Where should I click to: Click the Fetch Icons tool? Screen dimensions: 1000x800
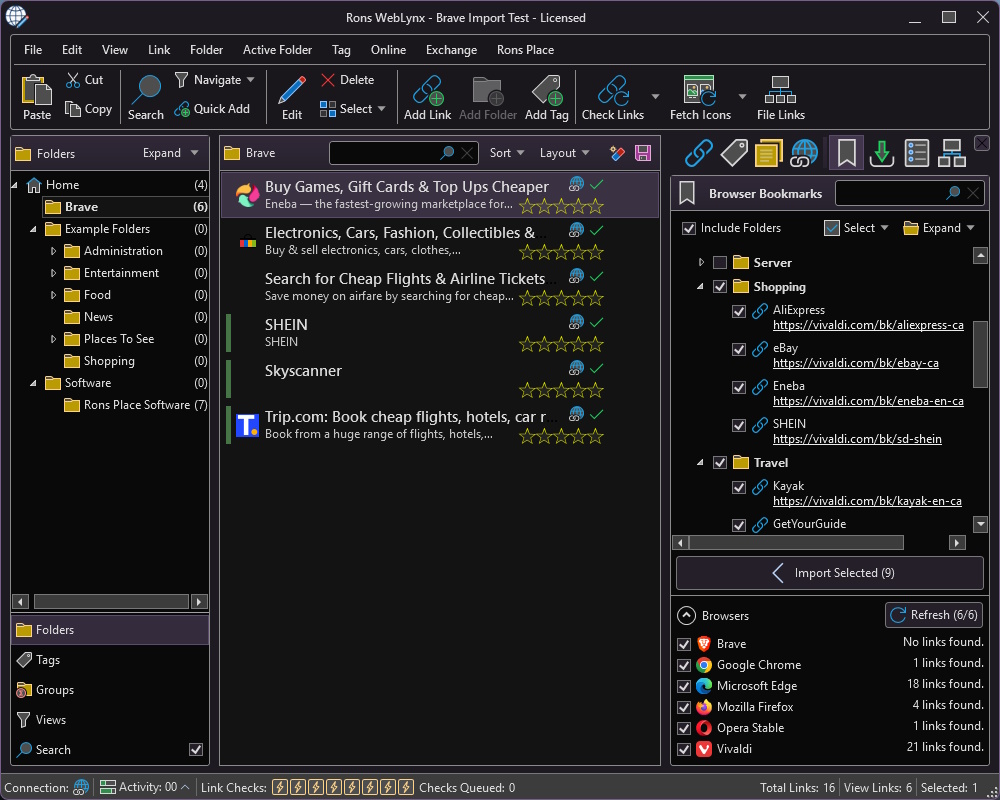[700, 90]
